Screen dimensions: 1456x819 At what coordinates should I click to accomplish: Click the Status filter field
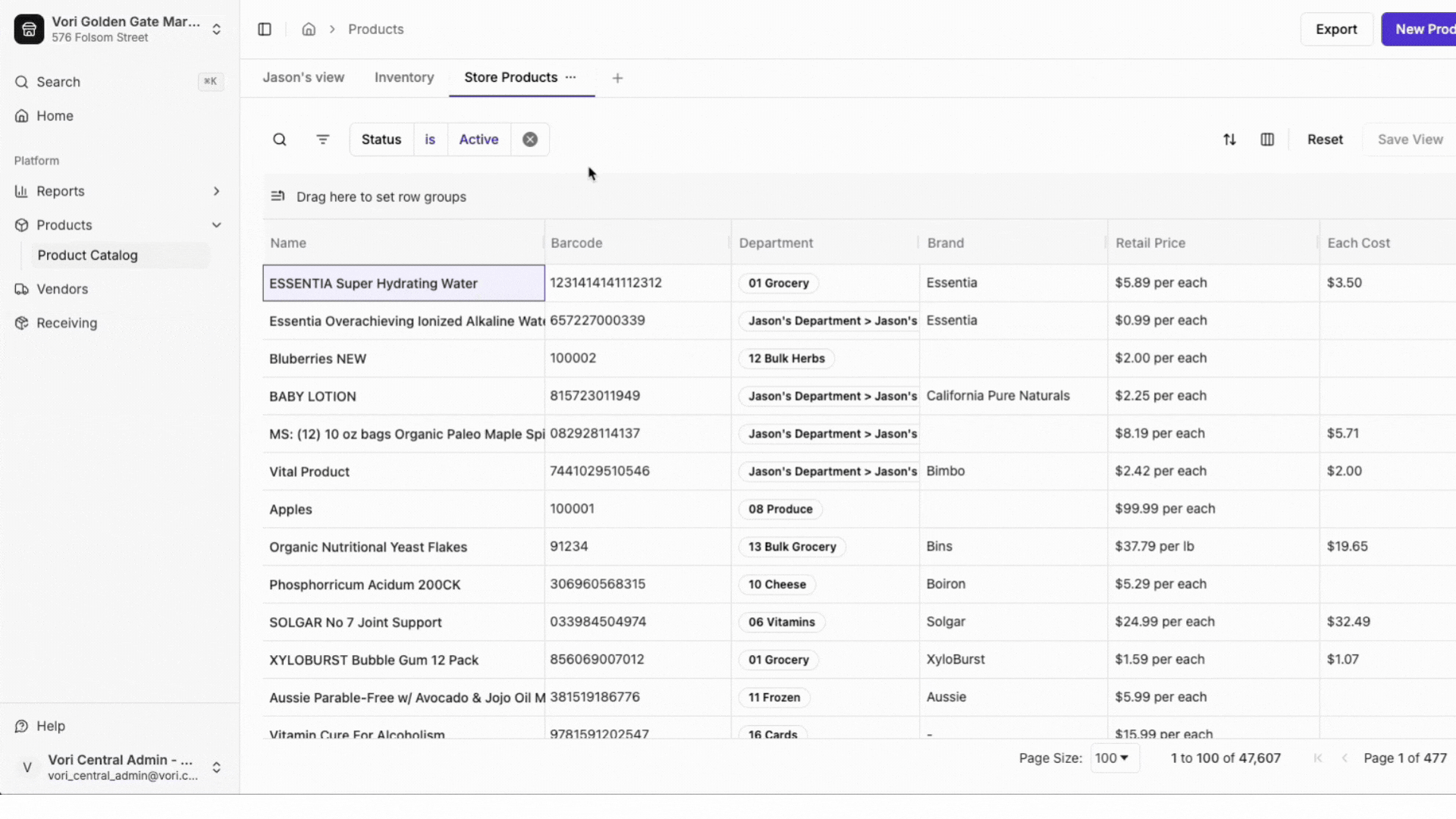coord(381,140)
